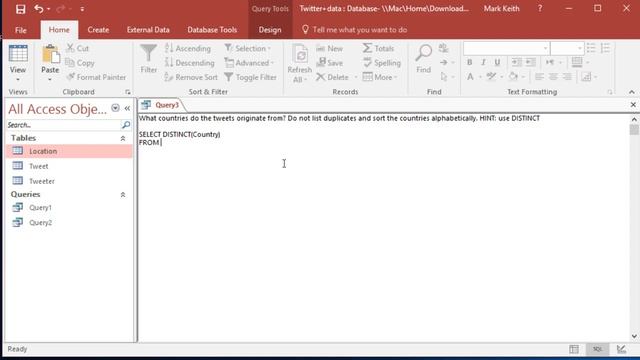
Task: Click the Save icon in quick access toolbar
Action: tap(20, 9)
